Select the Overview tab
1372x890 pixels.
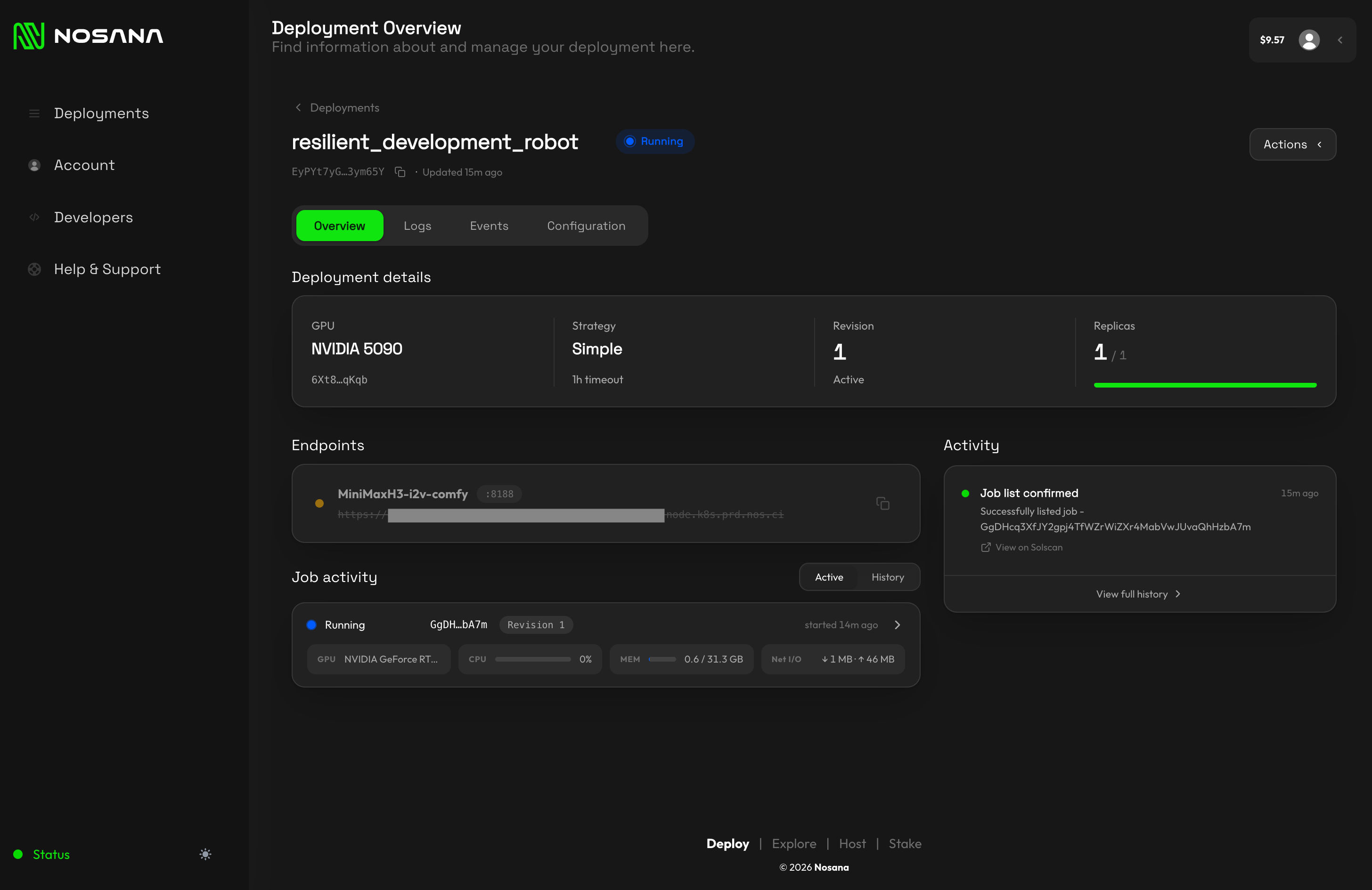(340, 225)
